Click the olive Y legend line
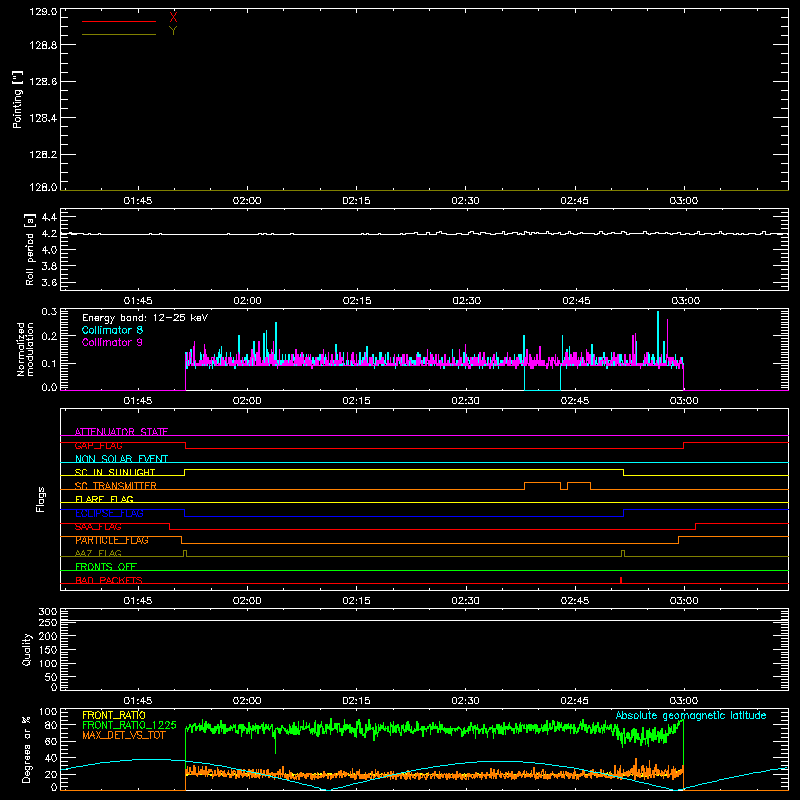The image size is (800, 800). click(x=119, y=34)
